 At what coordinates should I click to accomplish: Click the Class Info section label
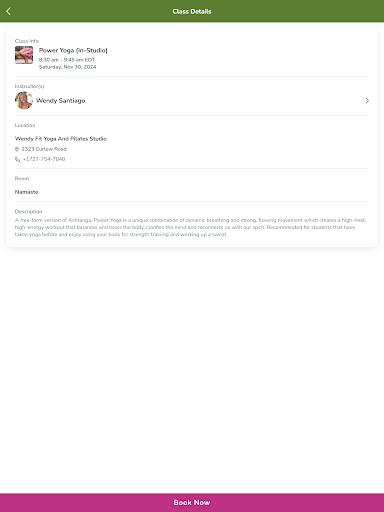click(x=27, y=41)
